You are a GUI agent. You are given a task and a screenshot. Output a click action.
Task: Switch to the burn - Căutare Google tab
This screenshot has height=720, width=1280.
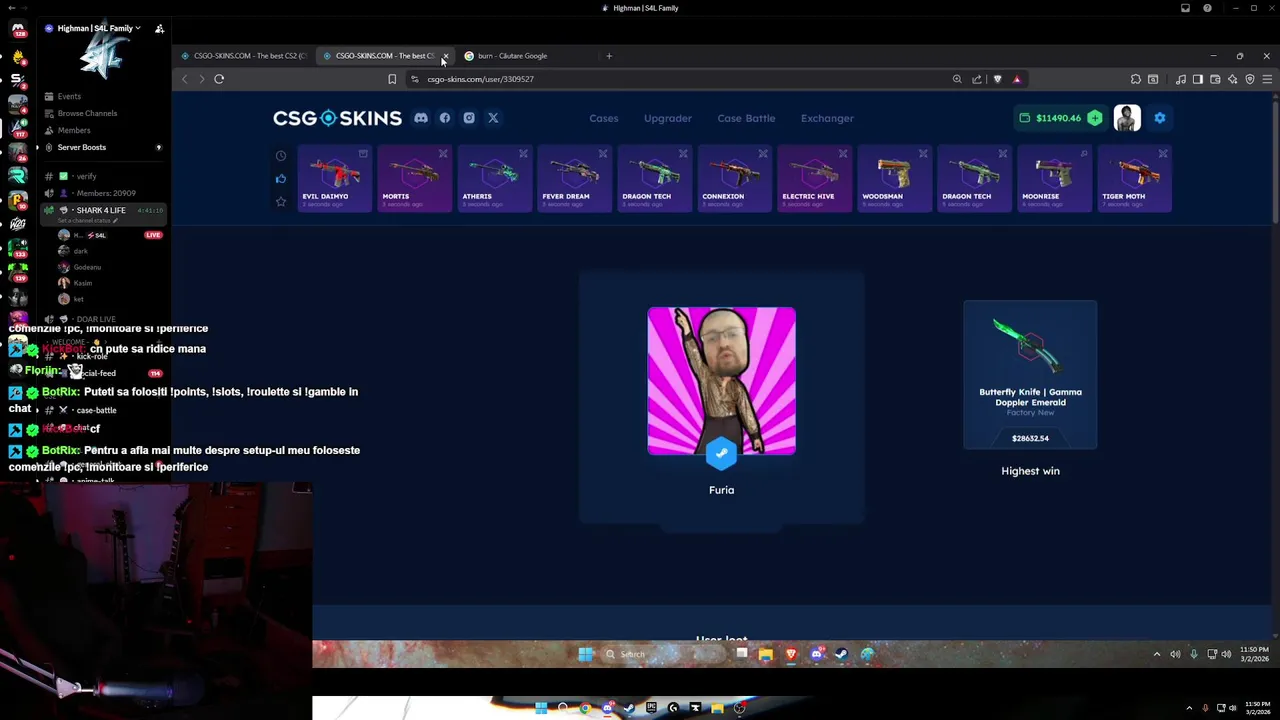tap(512, 56)
